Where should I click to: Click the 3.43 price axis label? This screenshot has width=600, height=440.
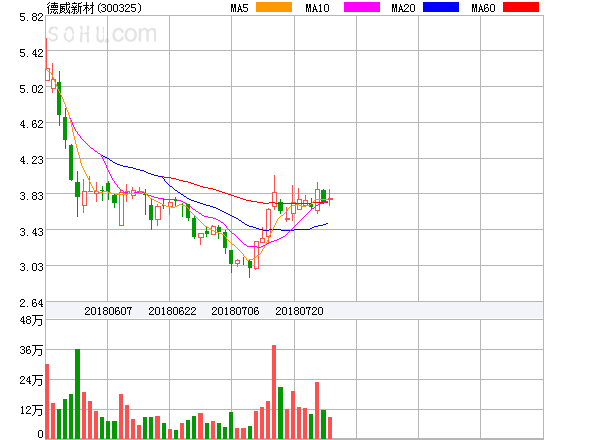pos(31,232)
